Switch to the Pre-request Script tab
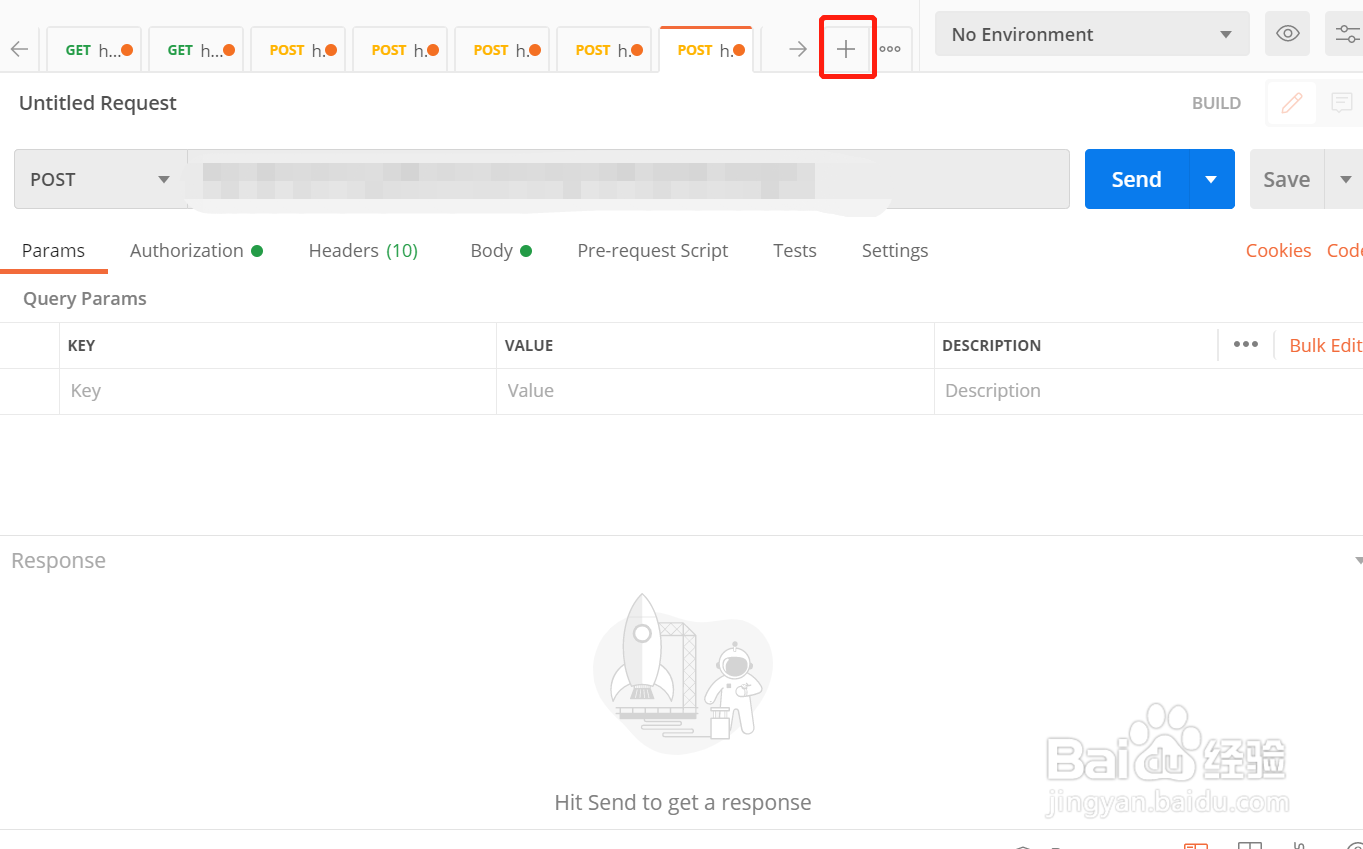 [x=652, y=251]
